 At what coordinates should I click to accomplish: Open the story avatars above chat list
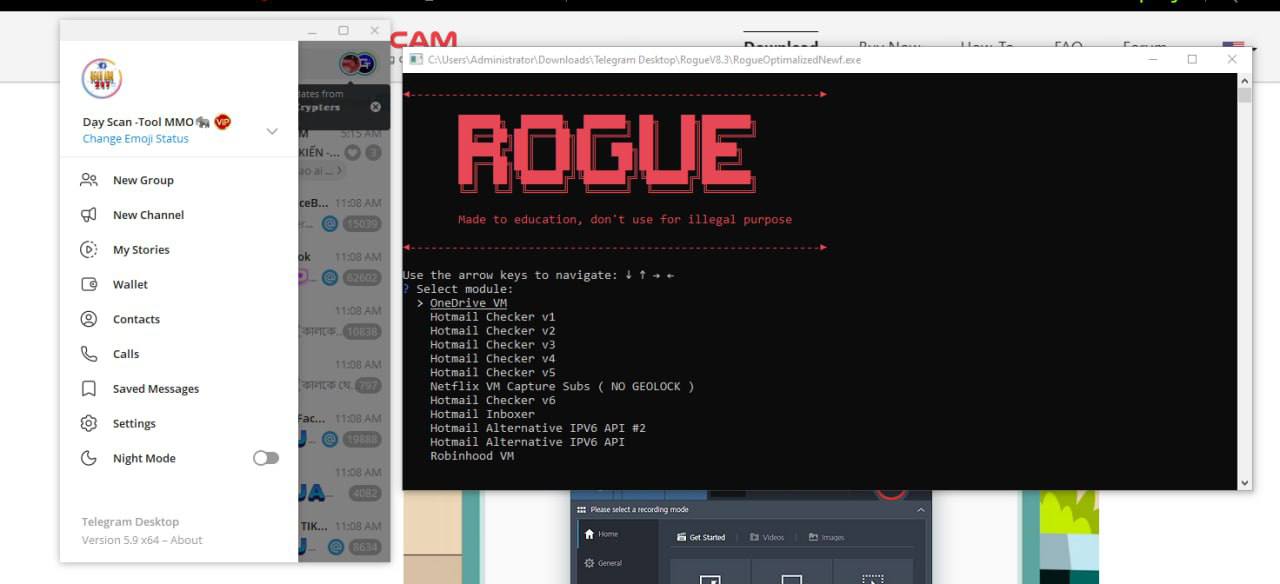click(x=356, y=65)
